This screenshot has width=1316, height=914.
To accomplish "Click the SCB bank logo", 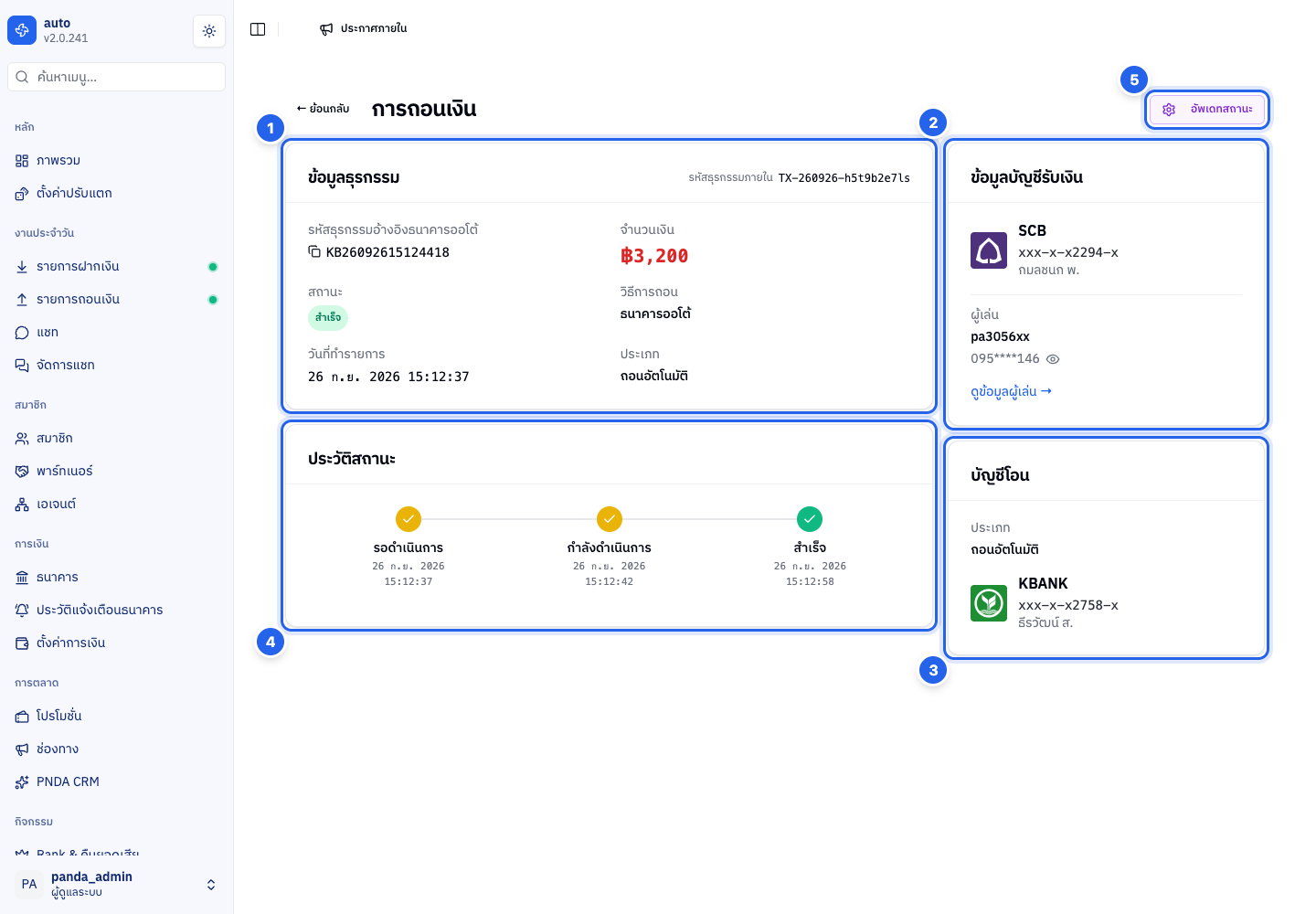I will (989, 250).
